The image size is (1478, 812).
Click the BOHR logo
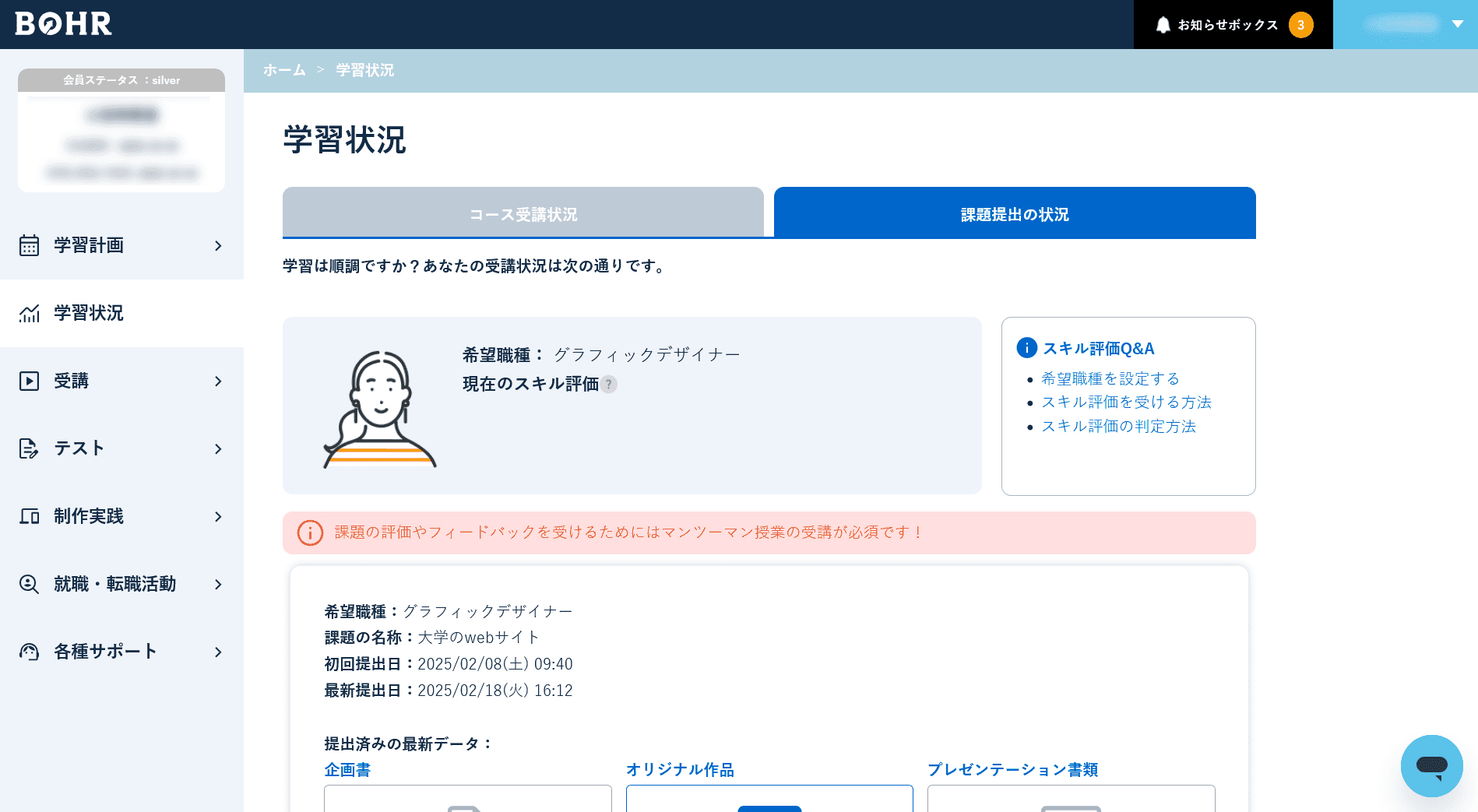click(x=64, y=24)
